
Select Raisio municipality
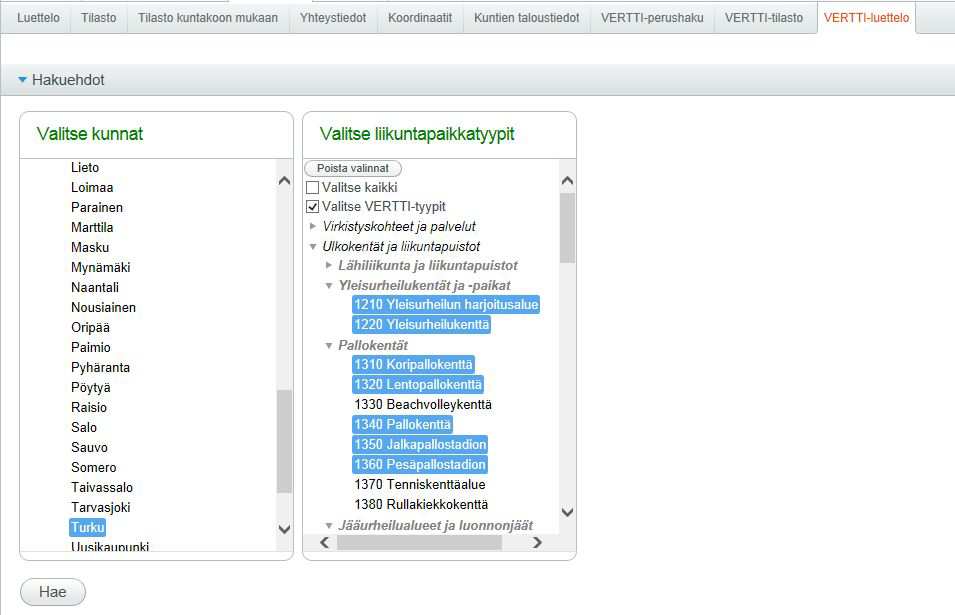(x=89, y=407)
